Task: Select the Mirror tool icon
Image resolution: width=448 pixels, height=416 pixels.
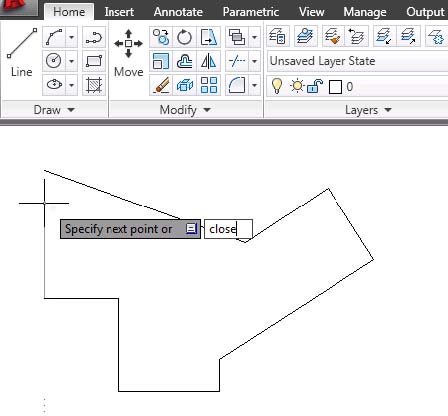Action: [x=209, y=61]
